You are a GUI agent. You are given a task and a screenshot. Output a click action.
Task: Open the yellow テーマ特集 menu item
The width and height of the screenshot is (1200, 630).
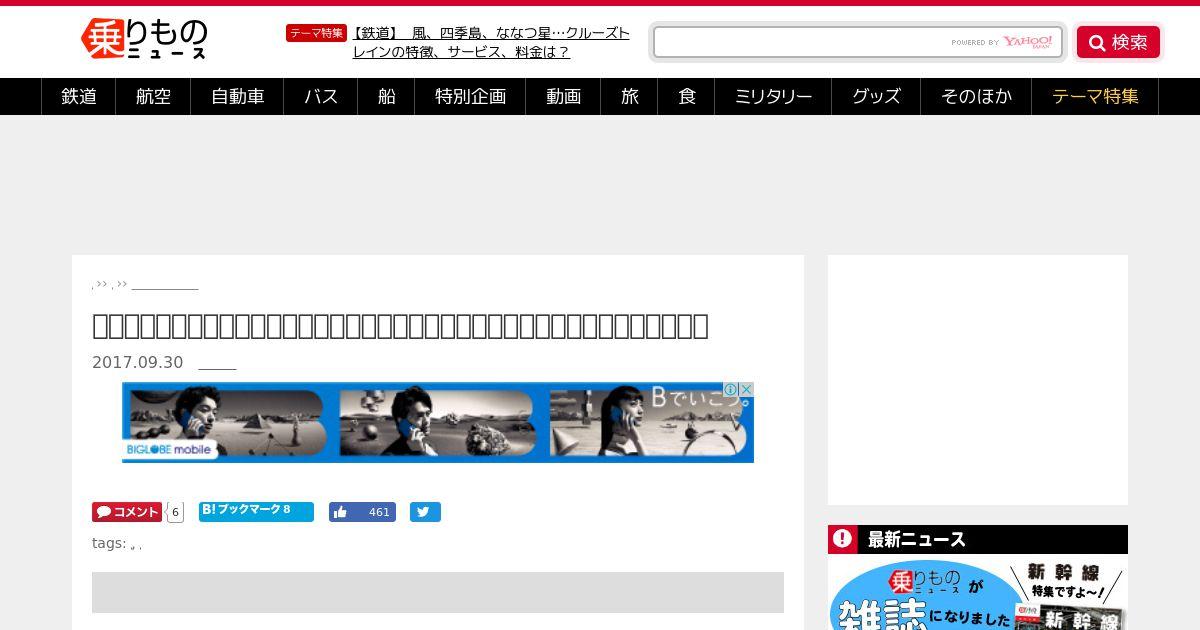click(x=1095, y=97)
